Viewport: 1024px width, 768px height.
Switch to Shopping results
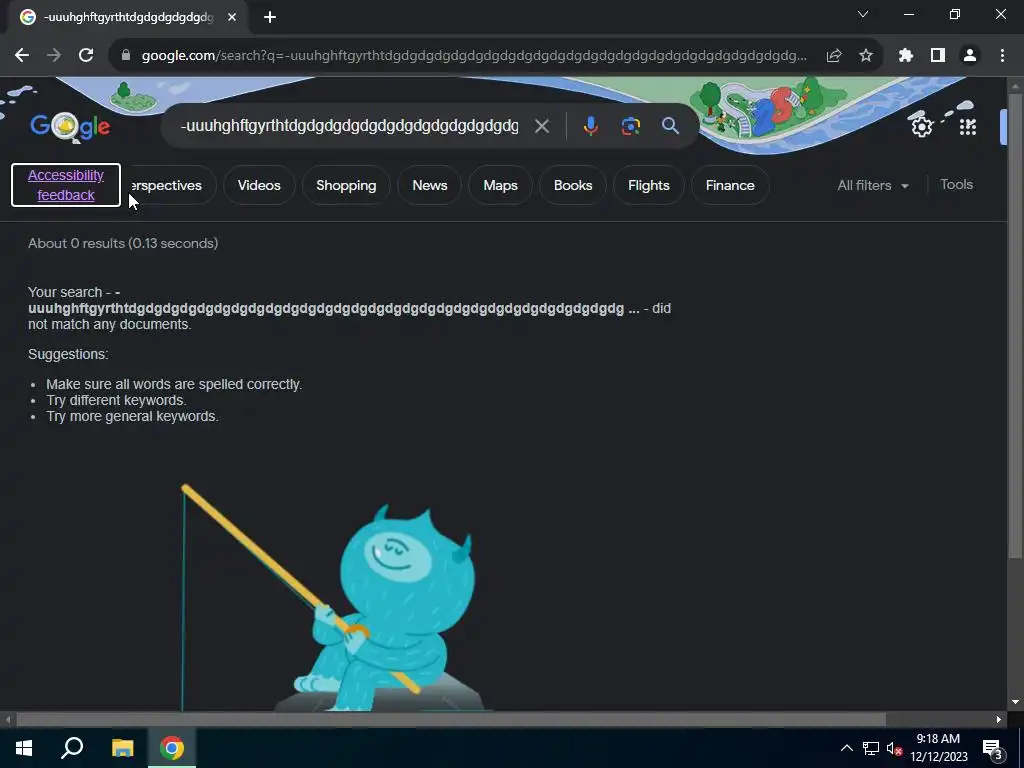pos(346,185)
